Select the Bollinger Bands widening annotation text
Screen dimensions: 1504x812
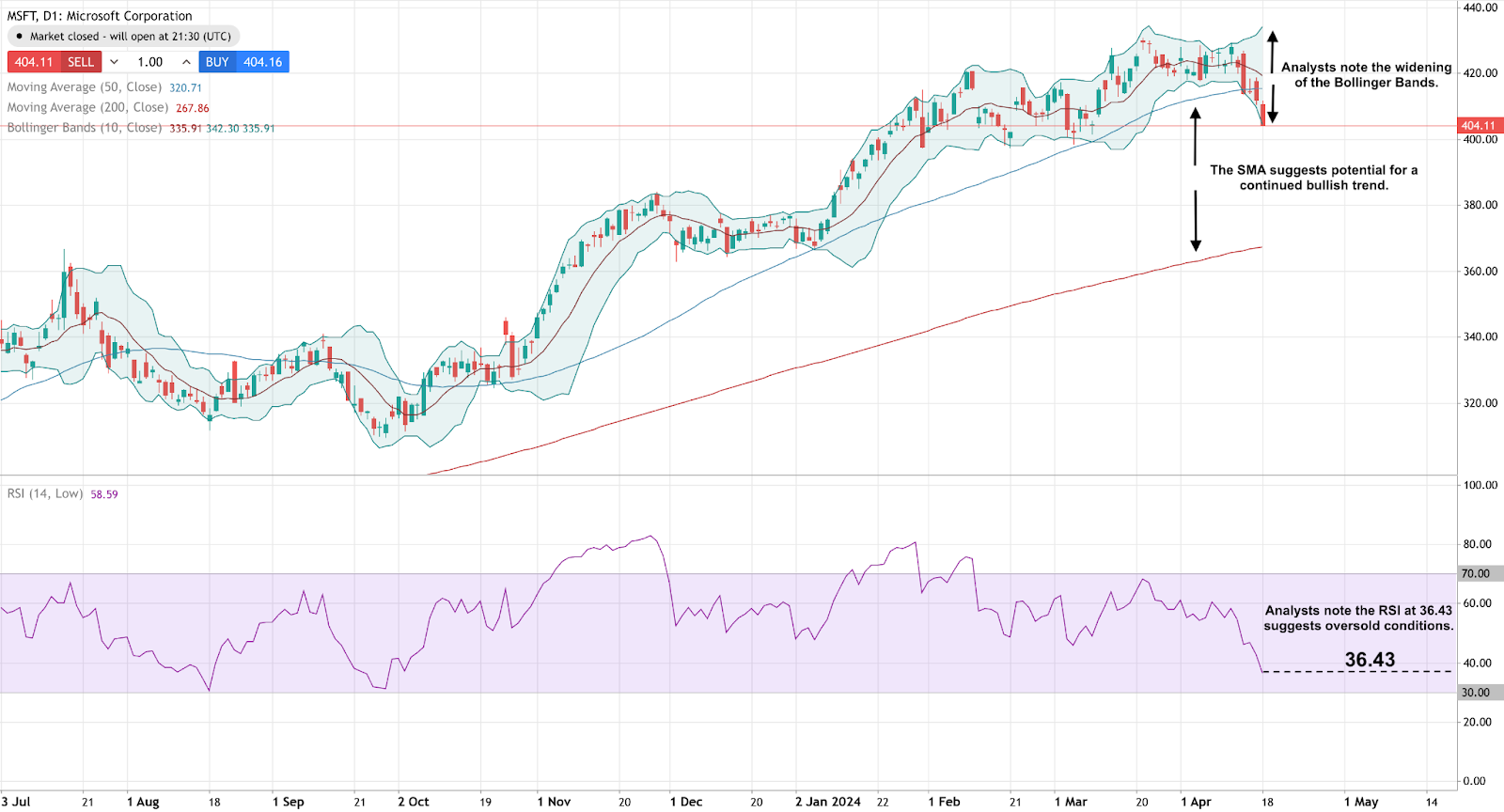(1366, 75)
